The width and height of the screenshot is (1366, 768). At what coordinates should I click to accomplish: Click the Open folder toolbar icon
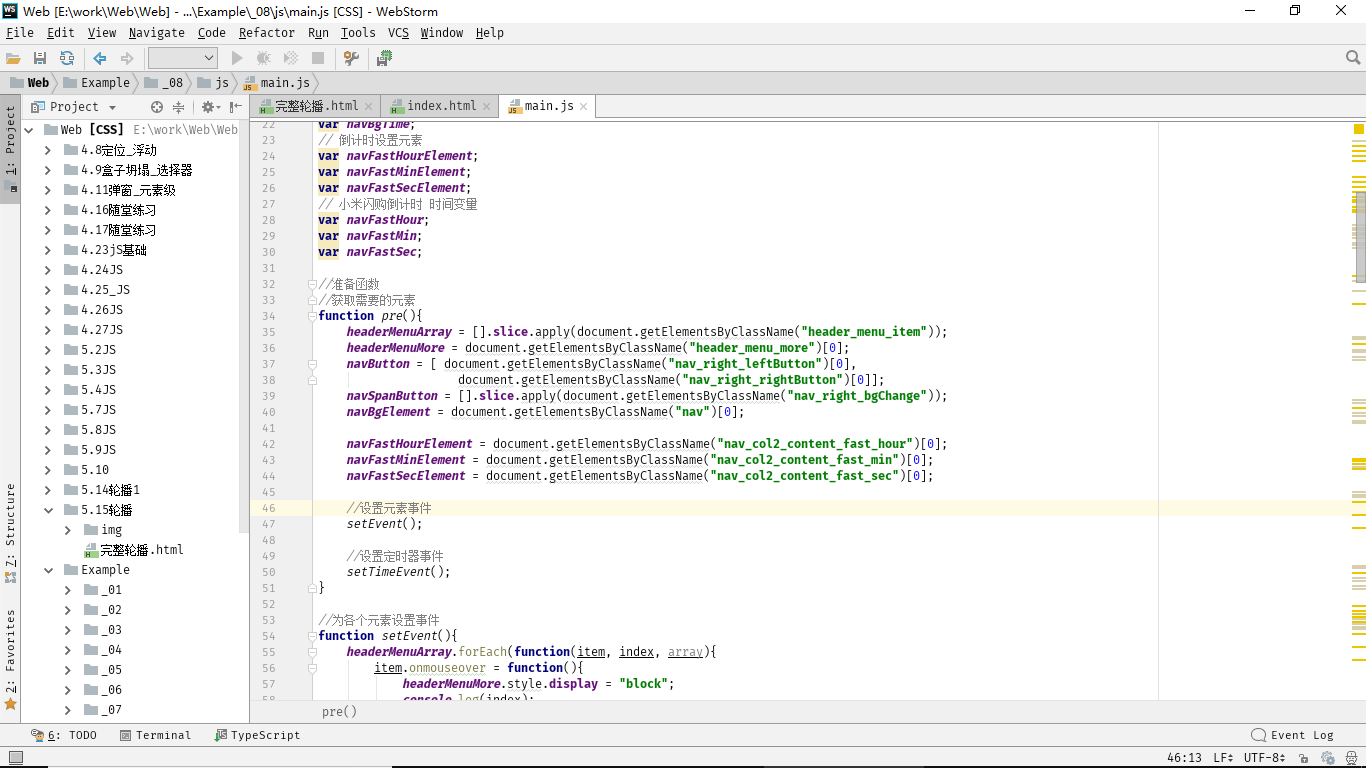click(x=13, y=59)
